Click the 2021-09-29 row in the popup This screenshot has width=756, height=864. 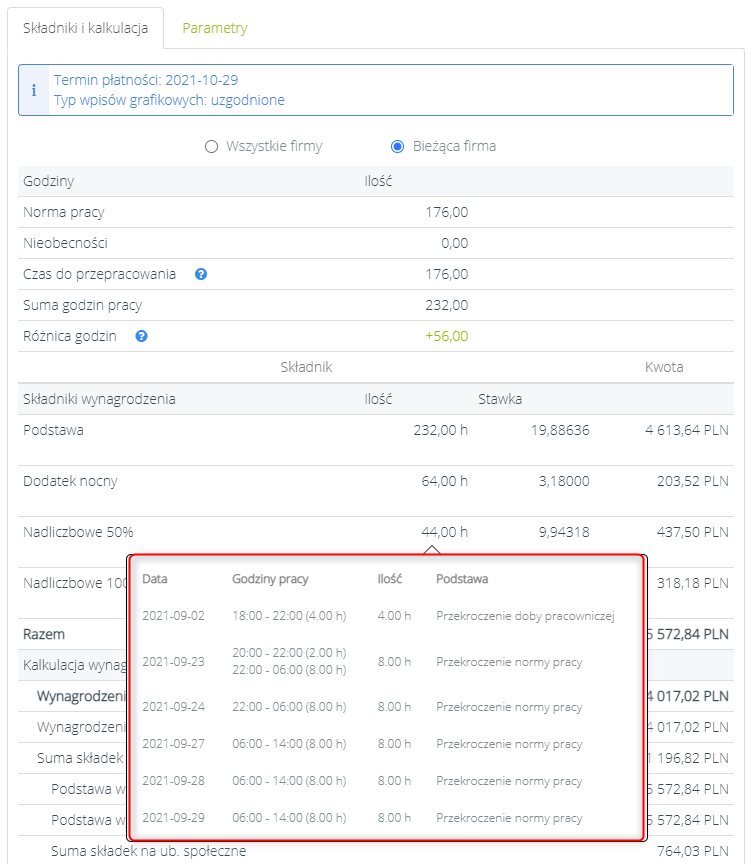point(173,818)
